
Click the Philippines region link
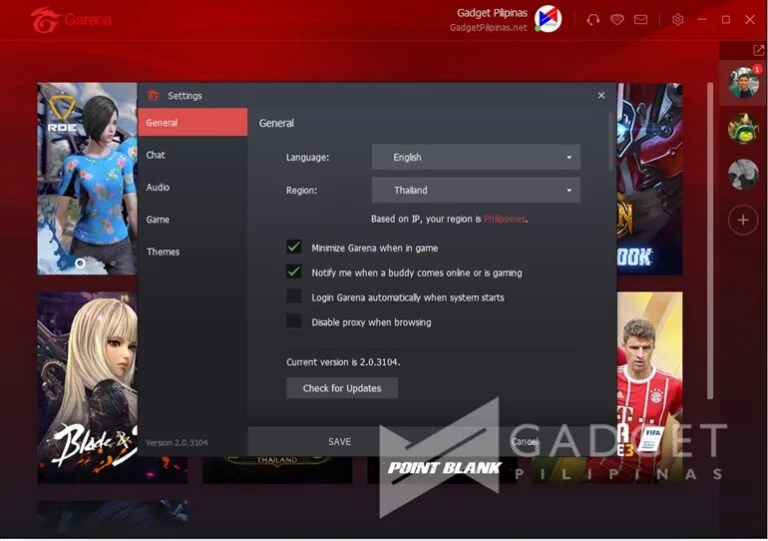504,219
